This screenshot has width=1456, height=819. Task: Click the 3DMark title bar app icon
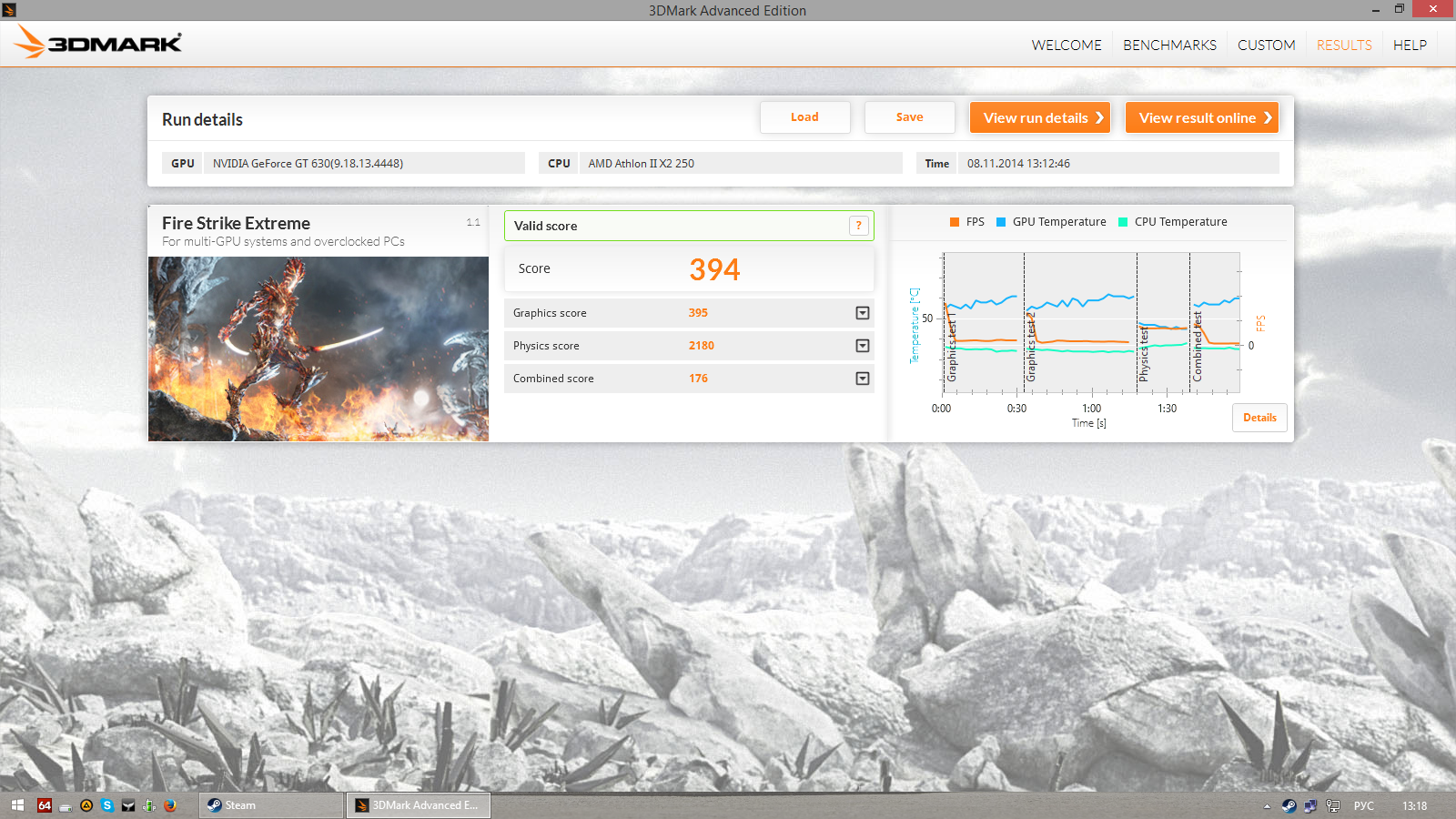pos(9,10)
